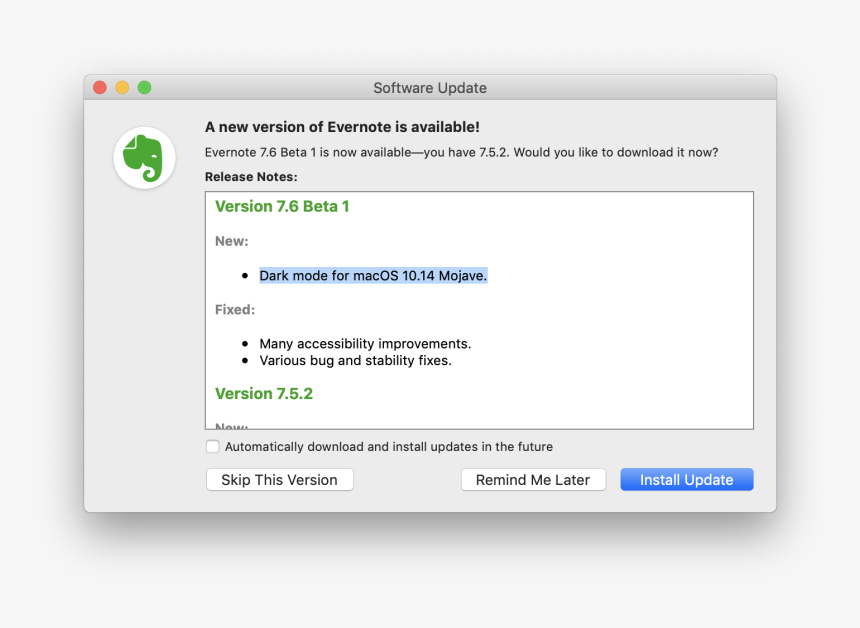Enable automatic download and install of updates
The width and height of the screenshot is (860, 628).
pyautogui.click(x=212, y=446)
